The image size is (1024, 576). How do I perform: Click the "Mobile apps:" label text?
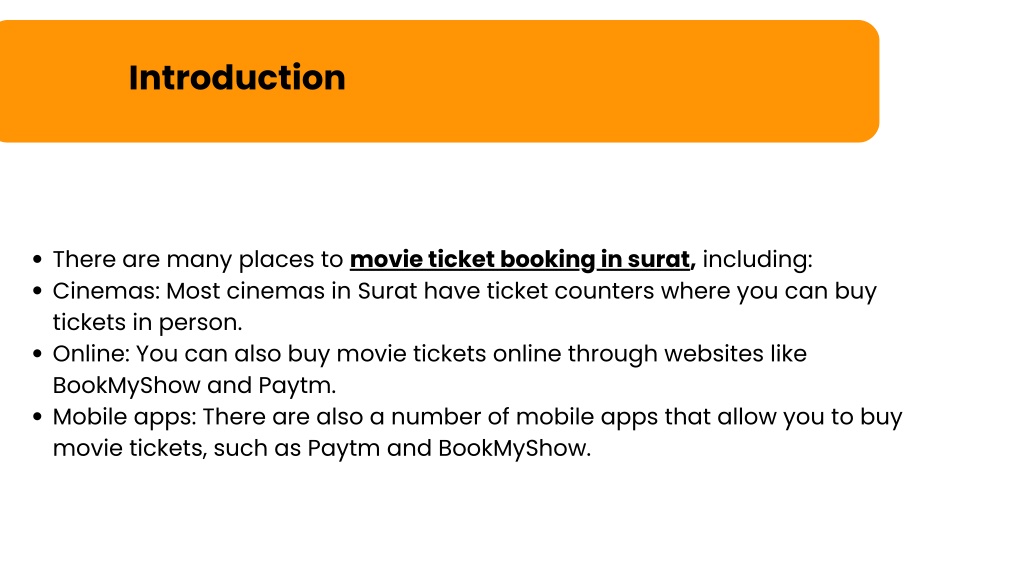tap(124, 417)
